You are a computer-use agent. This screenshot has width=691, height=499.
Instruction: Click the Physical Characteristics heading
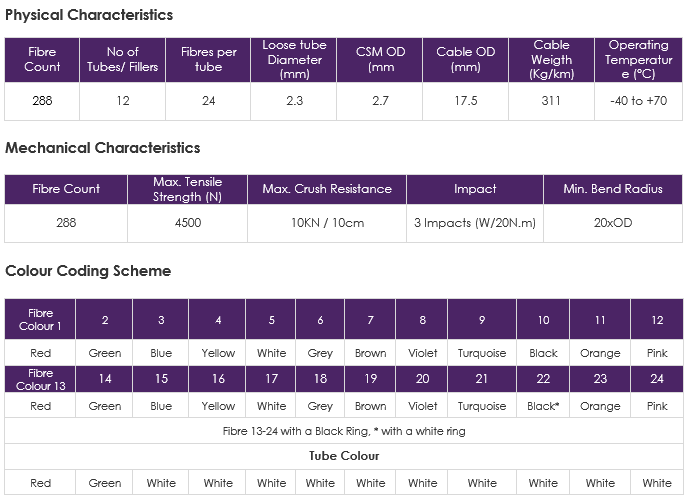(x=89, y=15)
